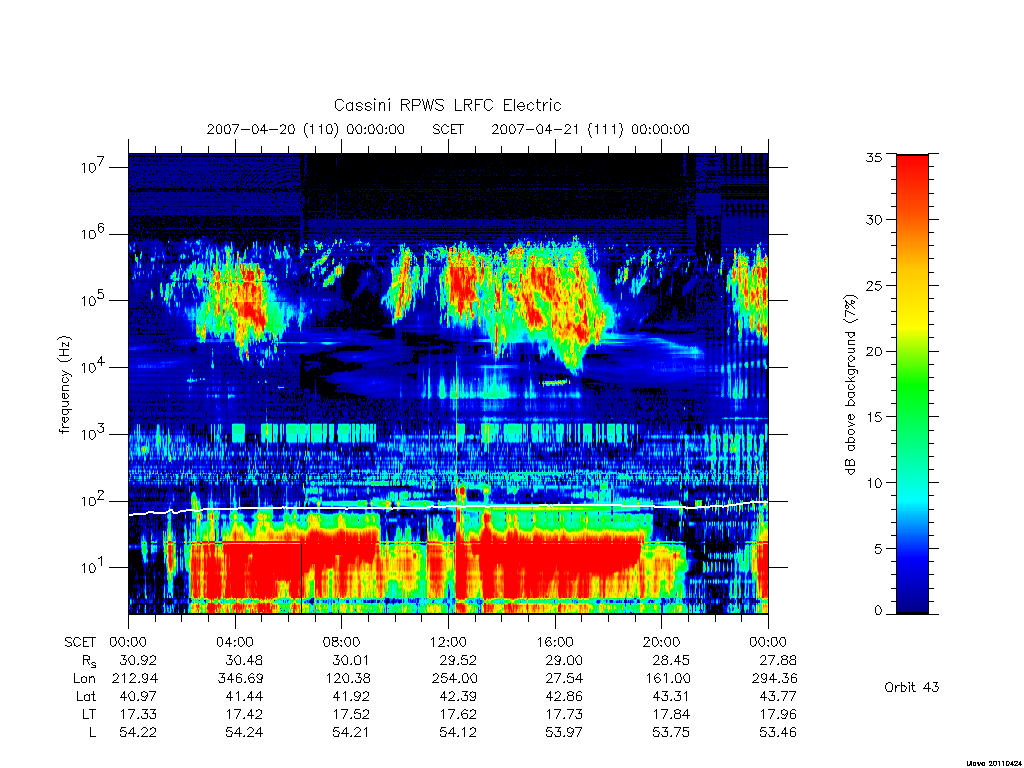Click the 35 tick label on color scale
Viewport: 1024px width, 768px height.
[x=873, y=157]
